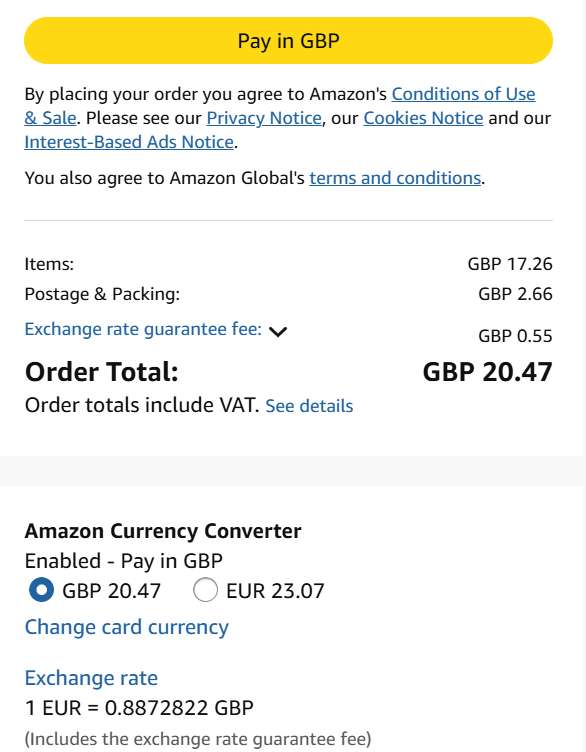The height and width of the screenshot is (752, 586).
Task: Click the Postage & Packing GBP 2.66 amount
Action: point(516,294)
